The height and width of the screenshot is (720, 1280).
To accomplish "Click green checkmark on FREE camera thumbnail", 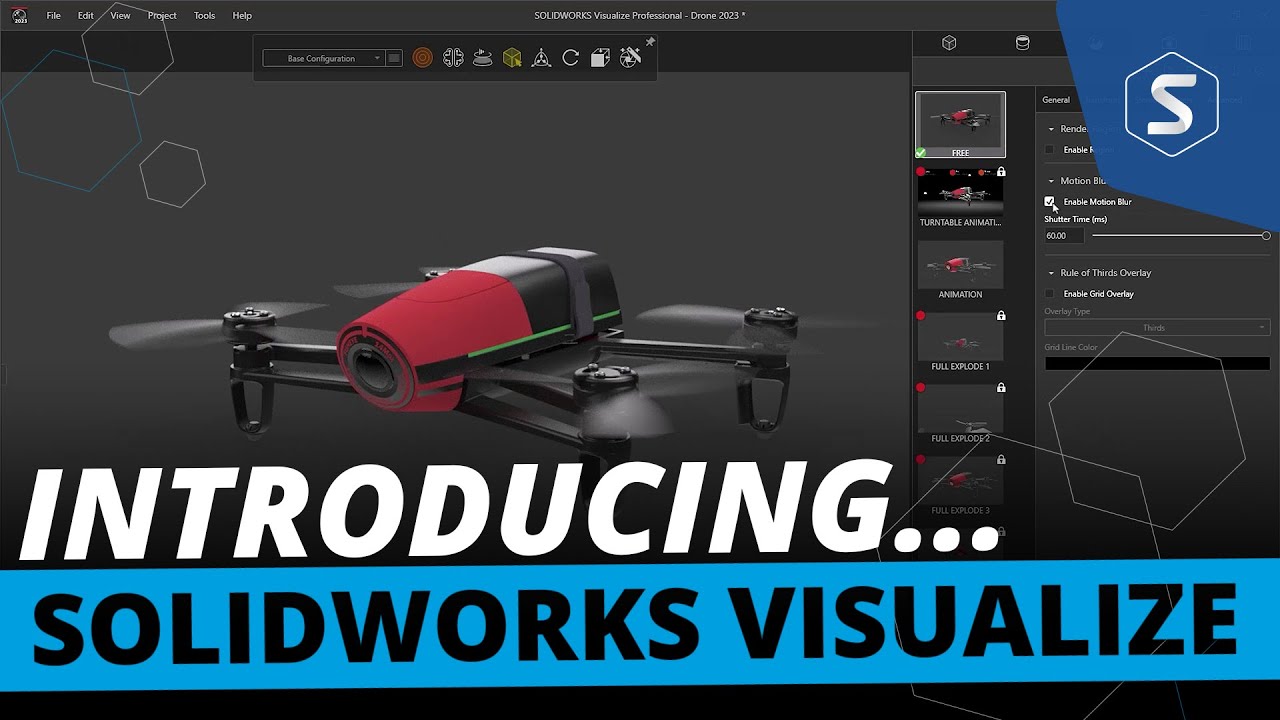I will [x=921, y=153].
